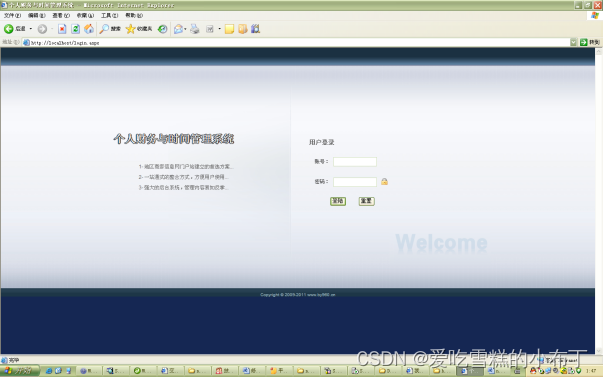Click the 账号 account input field
604x378 pixels.
tap(355, 162)
